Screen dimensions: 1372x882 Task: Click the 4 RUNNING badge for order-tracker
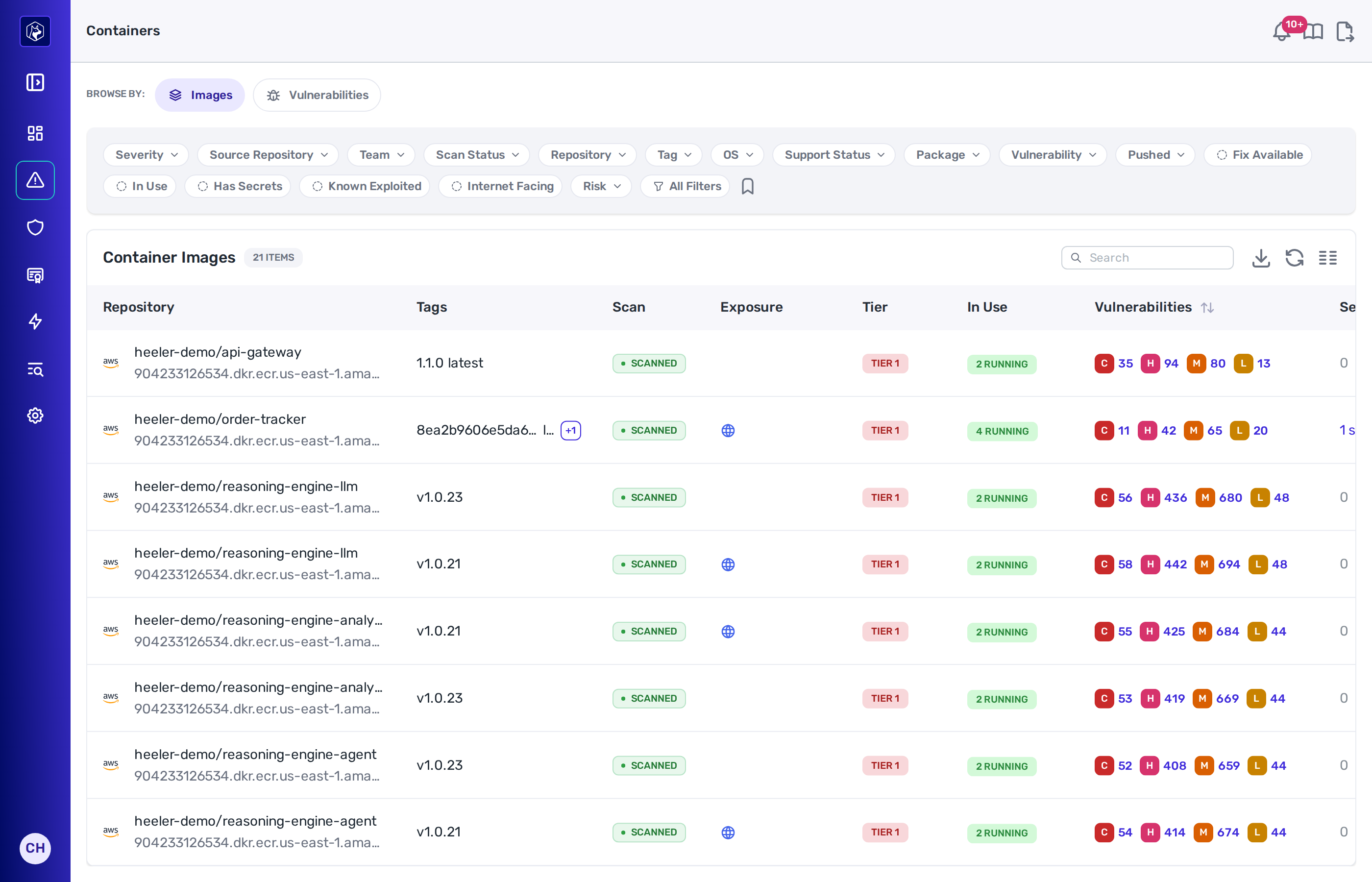click(x=1002, y=431)
